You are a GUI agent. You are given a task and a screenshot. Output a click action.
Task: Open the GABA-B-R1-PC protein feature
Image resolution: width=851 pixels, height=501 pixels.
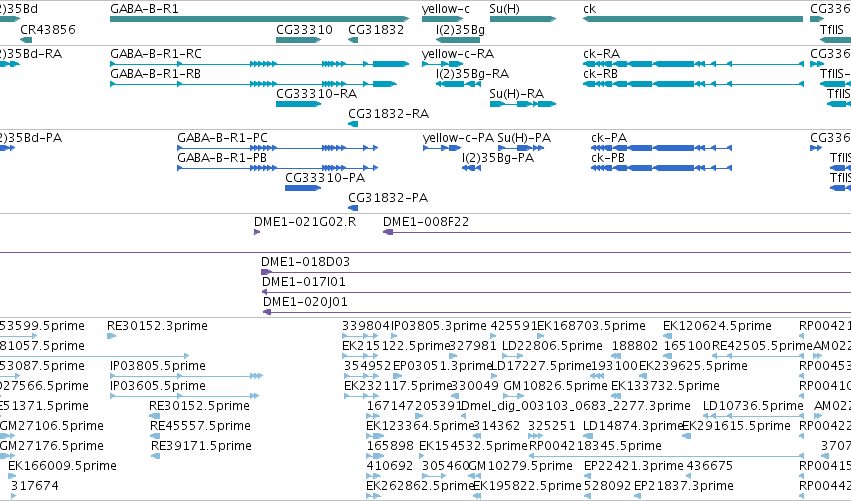277,148
